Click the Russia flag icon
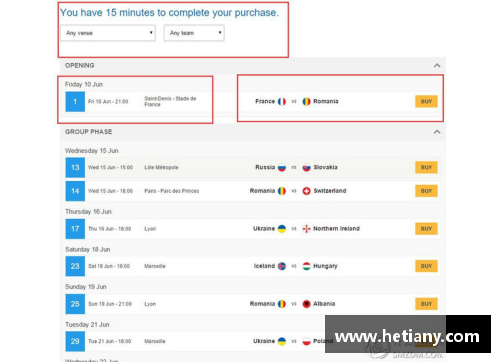500x362 pixels. [282, 167]
